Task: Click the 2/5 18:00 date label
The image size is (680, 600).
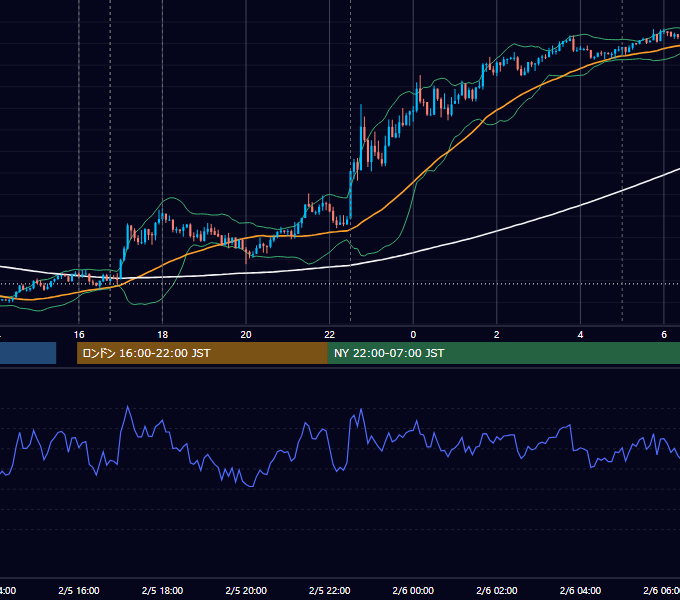Action: pyautogui.click(x=163, y=590)
